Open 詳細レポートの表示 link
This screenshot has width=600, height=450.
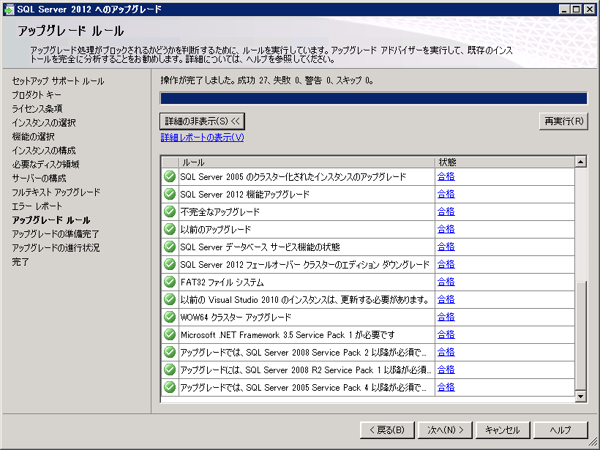click(202, 137)
